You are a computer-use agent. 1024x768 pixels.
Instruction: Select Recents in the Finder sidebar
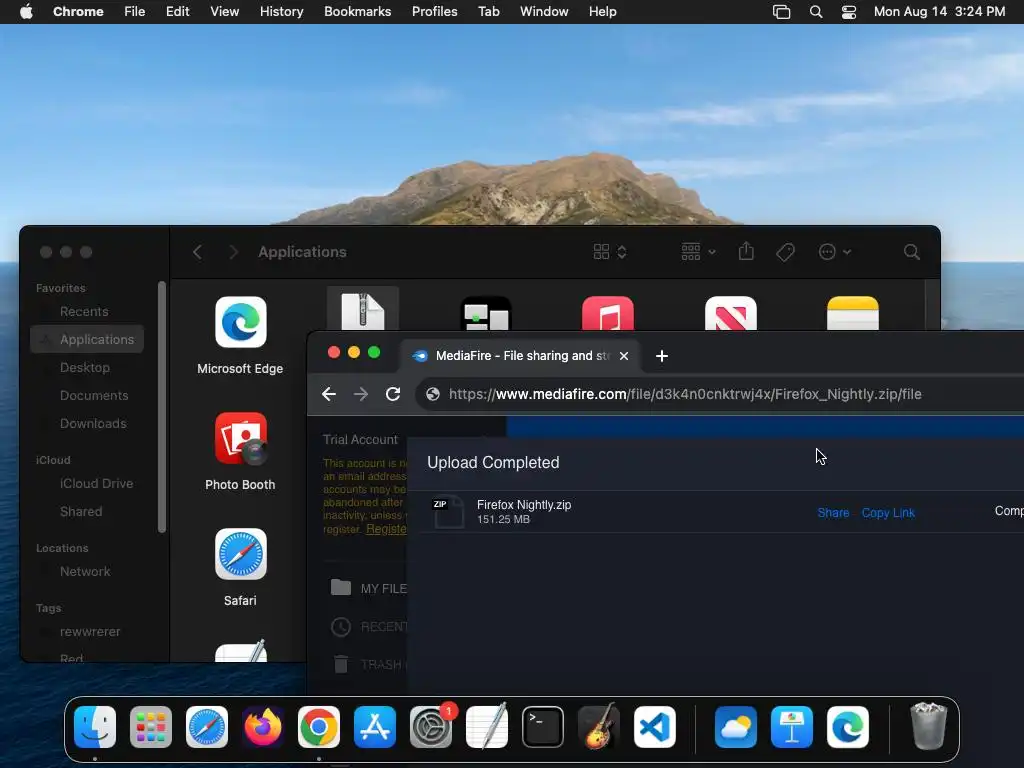84,312
